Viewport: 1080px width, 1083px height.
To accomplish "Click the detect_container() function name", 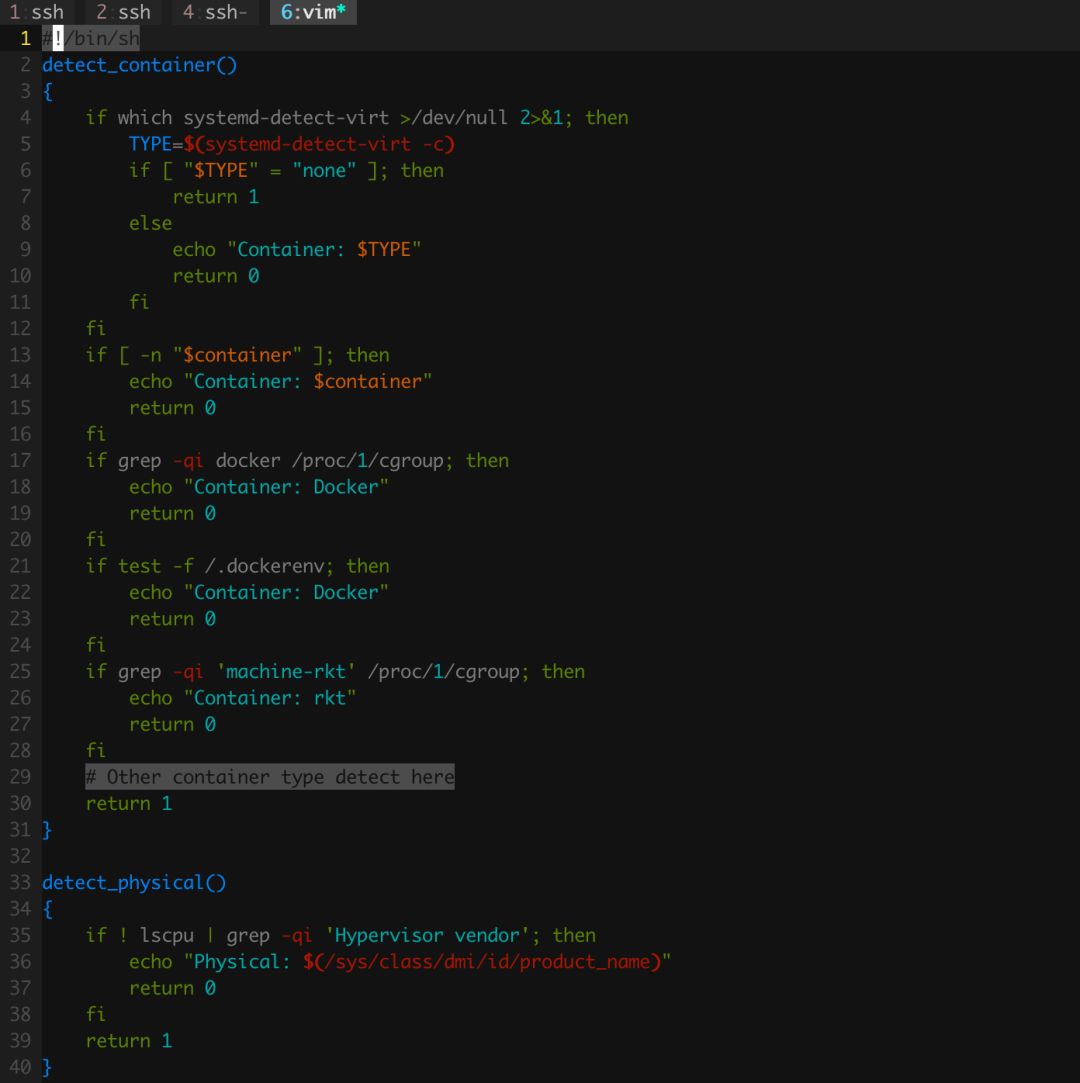I will 139,65.
